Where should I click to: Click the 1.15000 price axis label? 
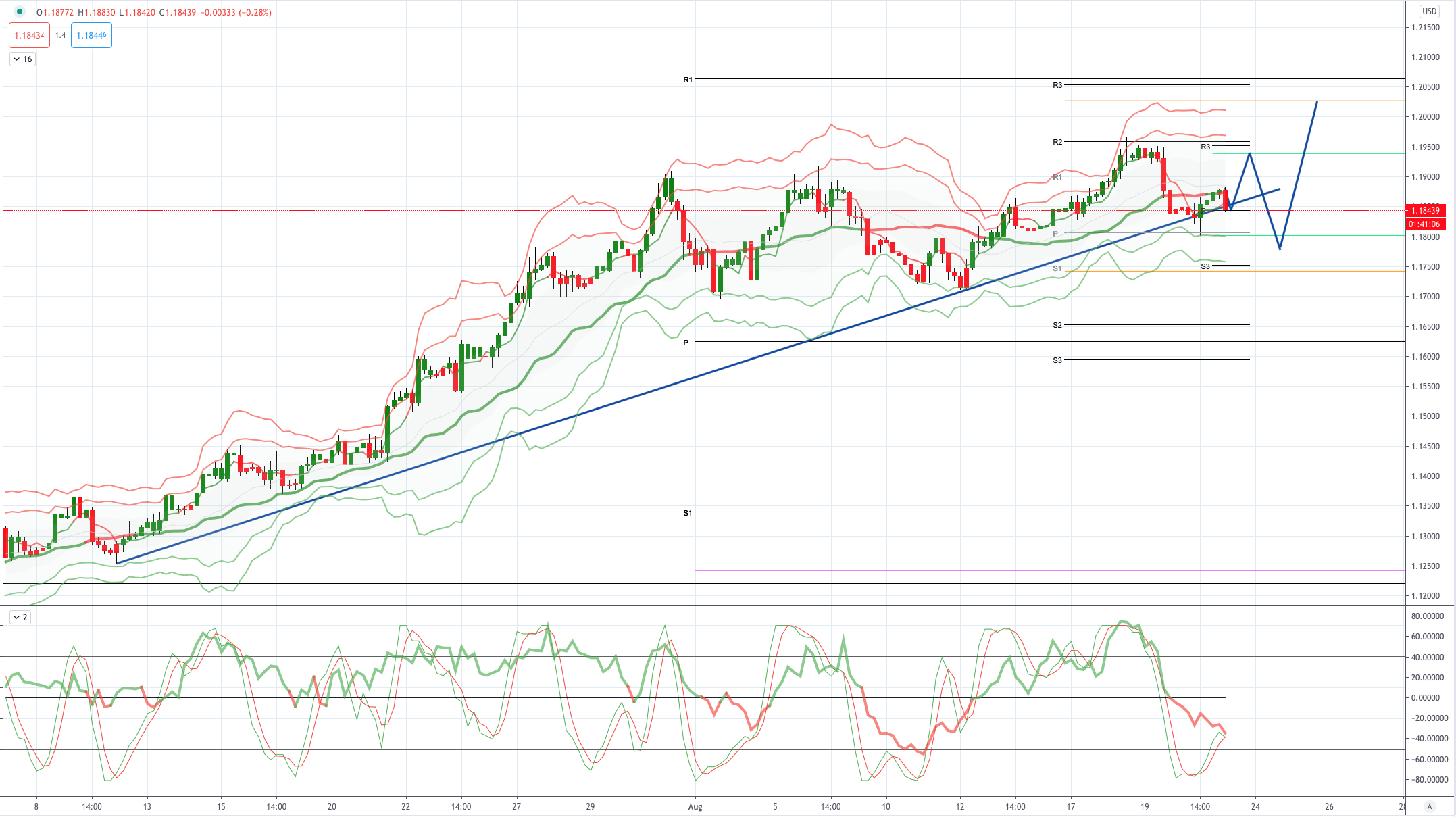point(1425,416)
